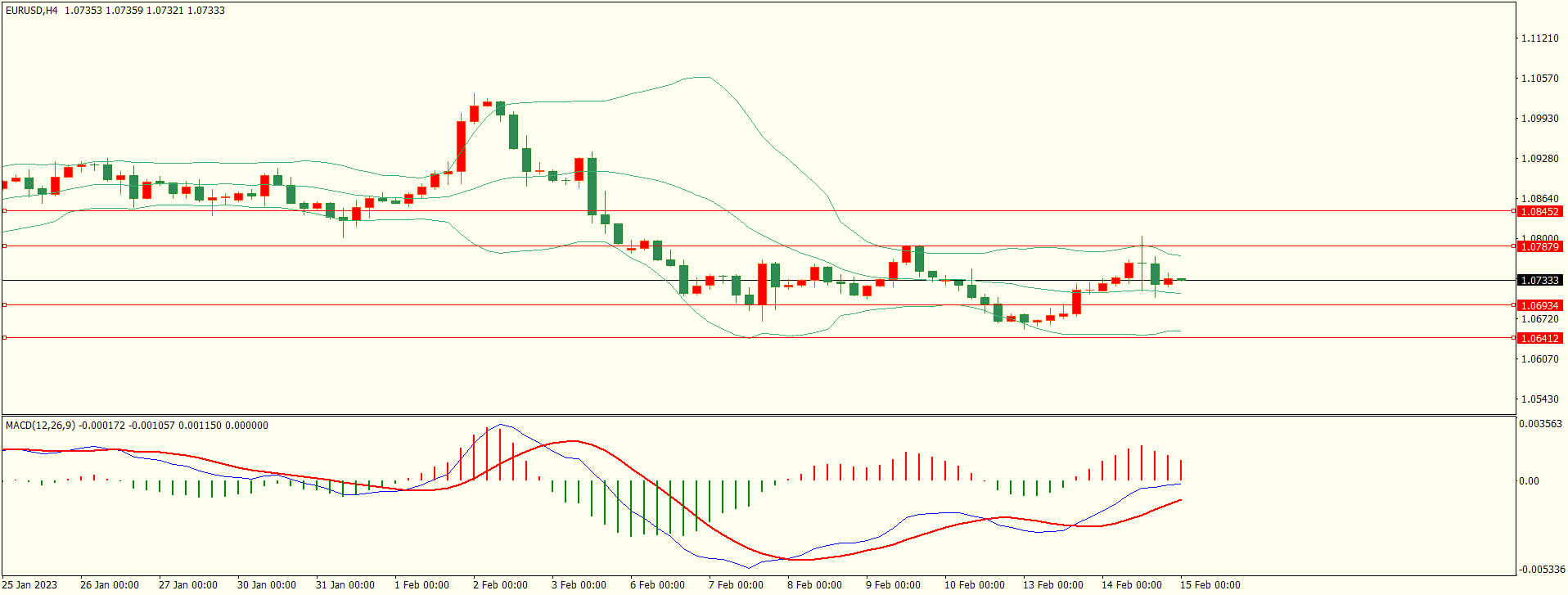The height and width of the screenshot is (595, 1568).
Task: Click the 1.05430 price scale label
Action: 1539,399
